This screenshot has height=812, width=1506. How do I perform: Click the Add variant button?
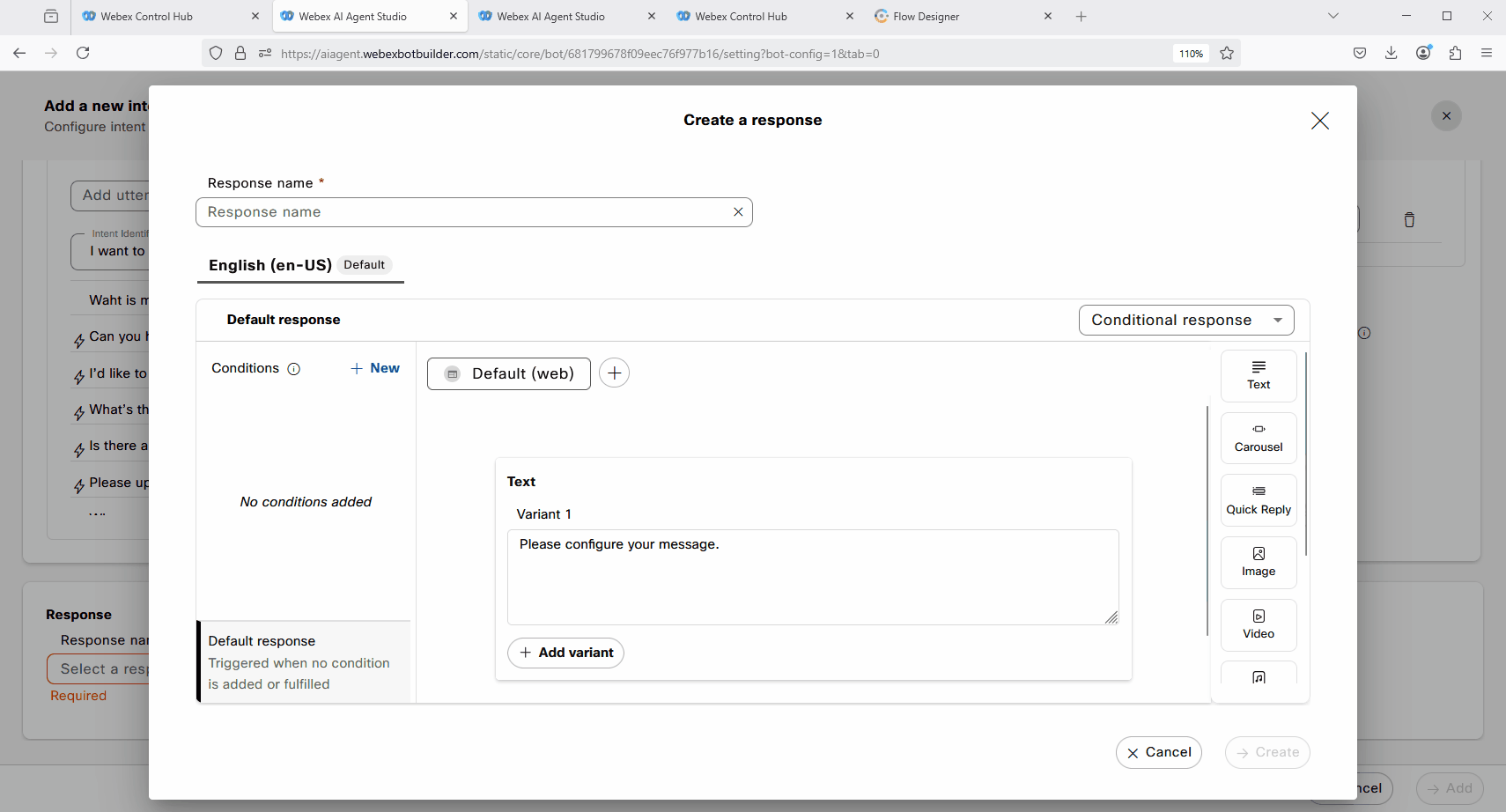565,653
